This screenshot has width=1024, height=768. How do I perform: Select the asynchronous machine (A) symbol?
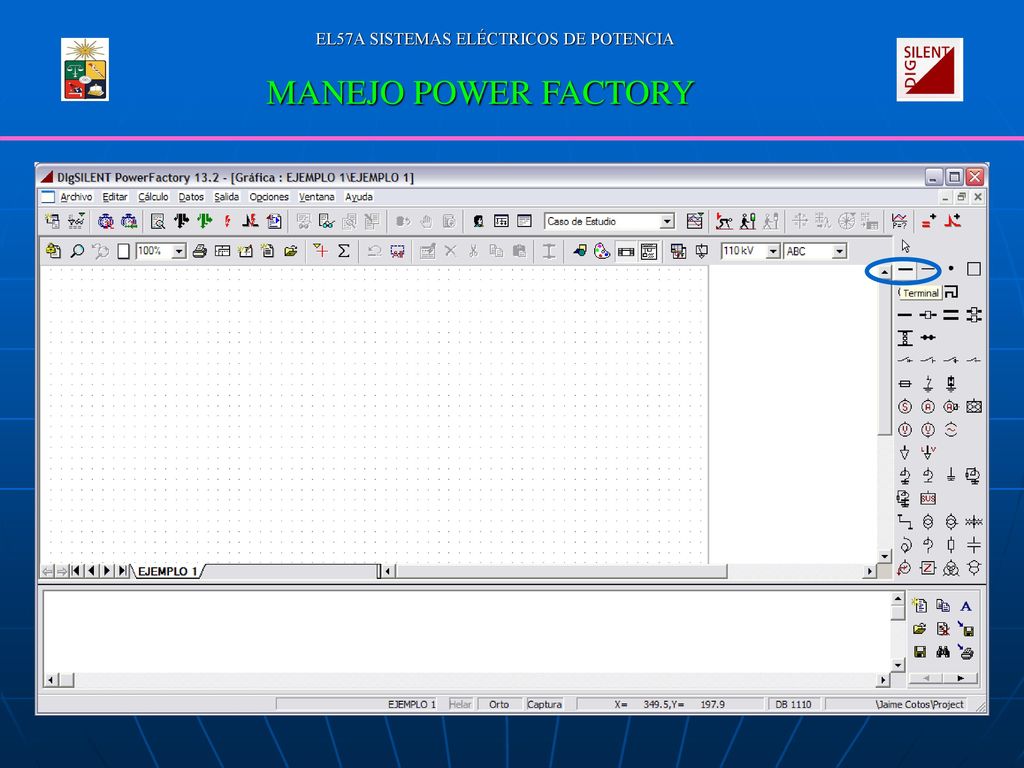coord(928,407)
